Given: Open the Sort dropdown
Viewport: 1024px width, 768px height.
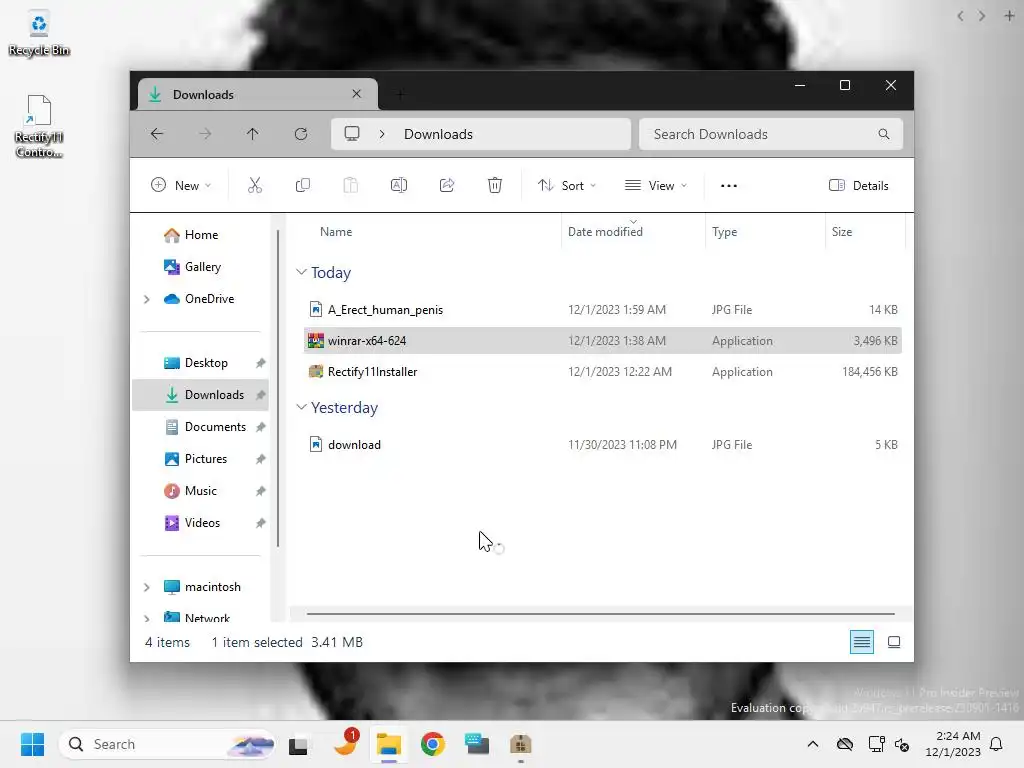Looking at the screenshot, I should (567, 185).
